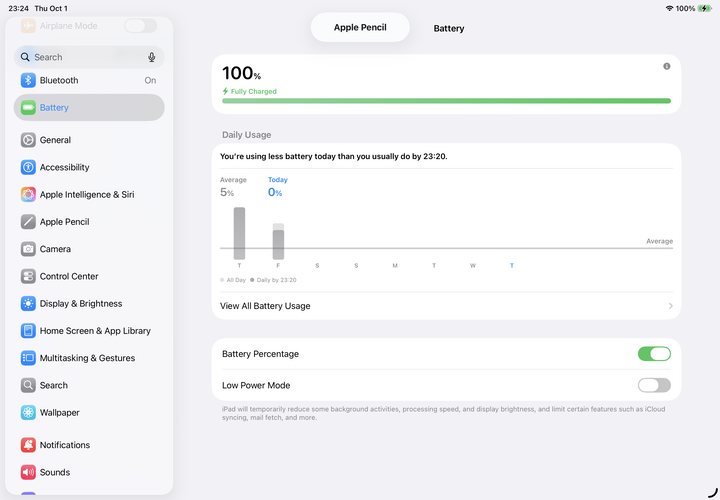Open Bluetooth settings row
Viewport: 720px width, 500px height.
[x=89, y=80]
